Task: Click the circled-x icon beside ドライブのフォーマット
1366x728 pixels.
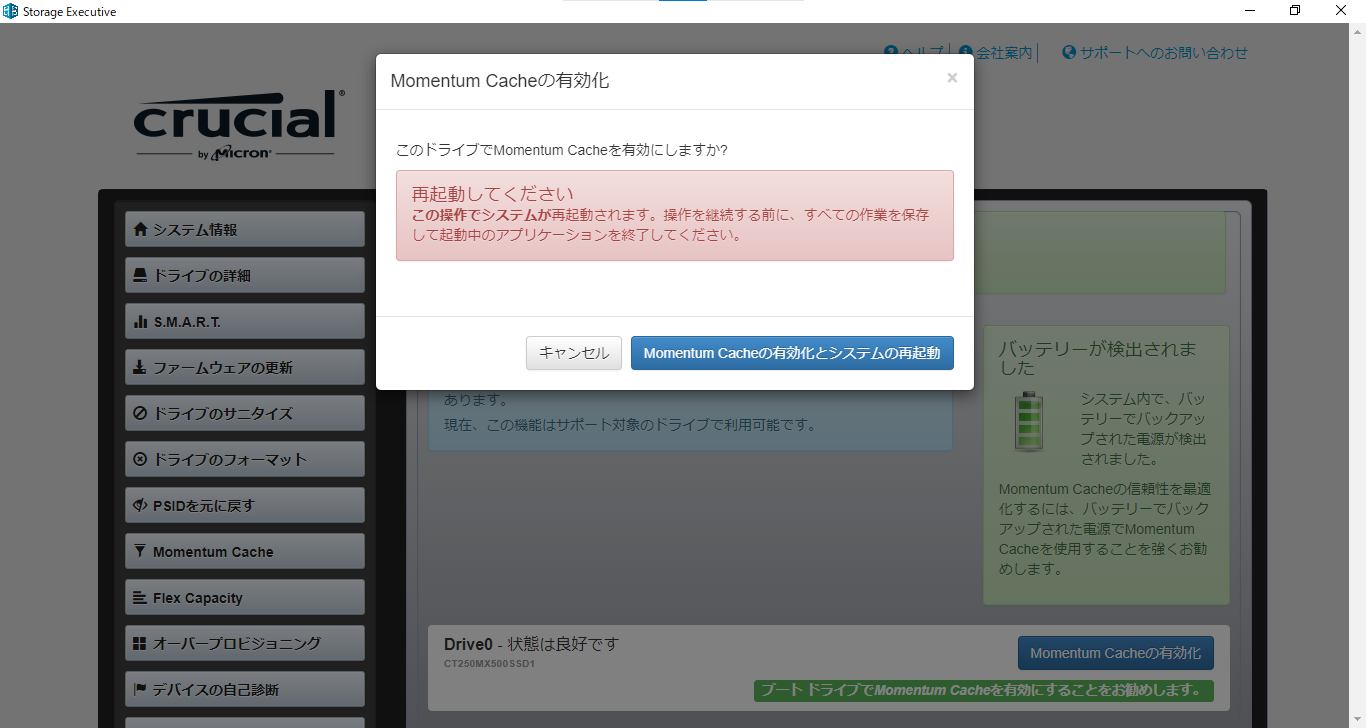Action: [x=140, y=459]
